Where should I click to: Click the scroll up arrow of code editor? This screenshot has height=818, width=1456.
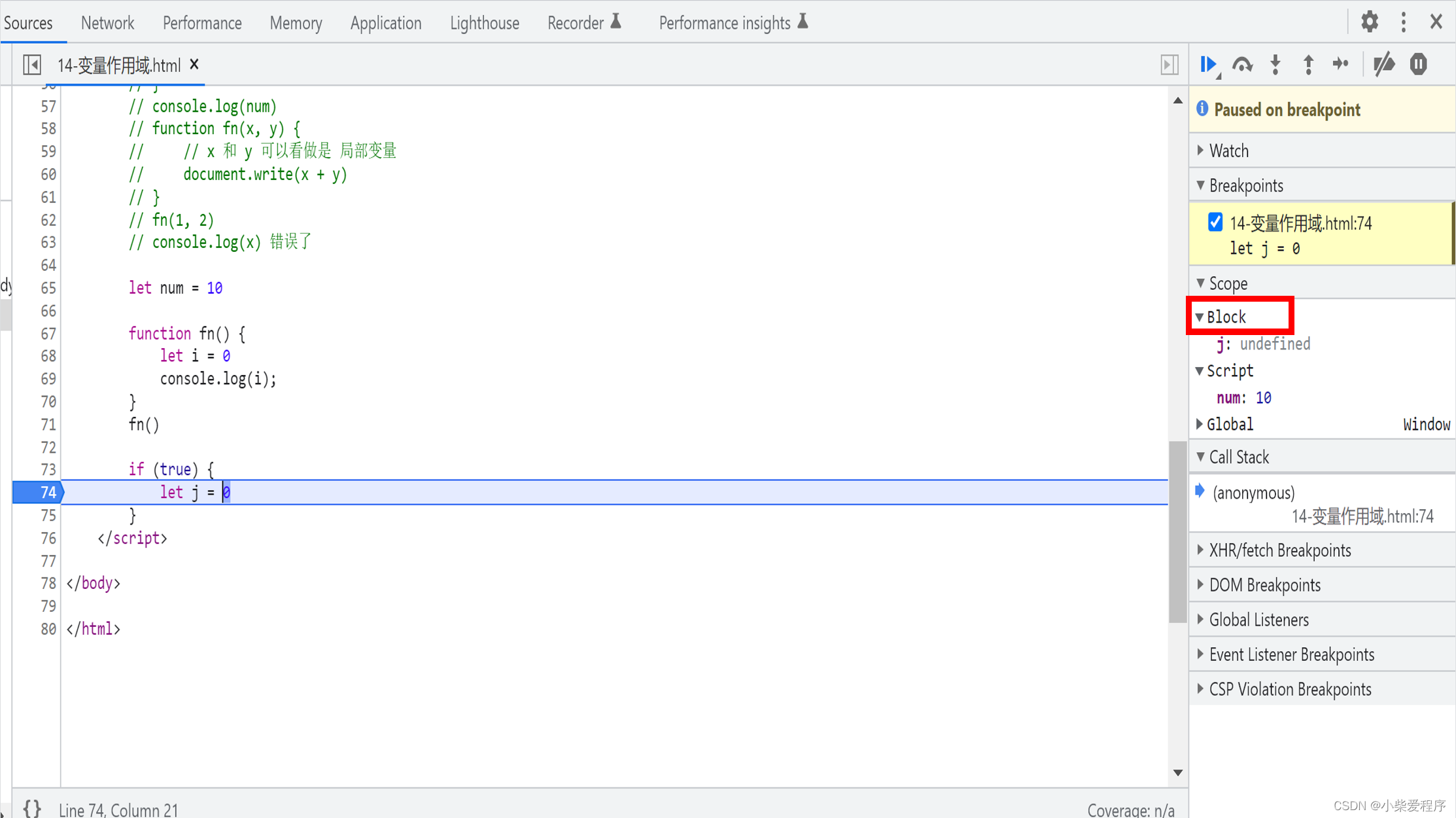pyautogui.click(x=1177, y=100)
